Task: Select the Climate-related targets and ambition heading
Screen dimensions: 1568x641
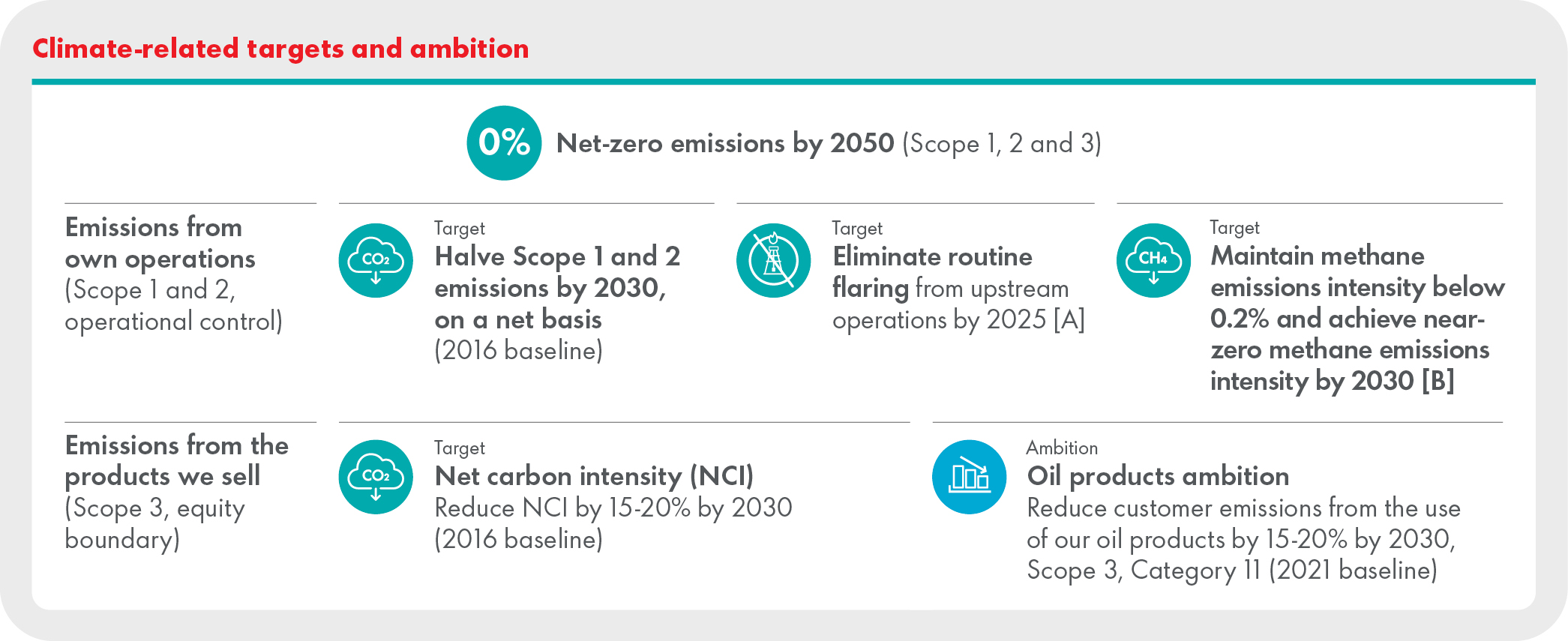Action: click(x=280, y=49)
